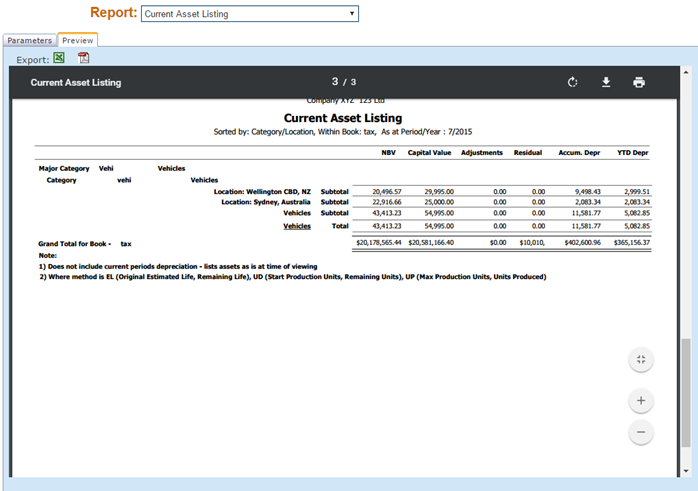This screenshot has width=698, height=491.
Task: Click grand total NBV $20,178,565.44
Action: (378, 243)
